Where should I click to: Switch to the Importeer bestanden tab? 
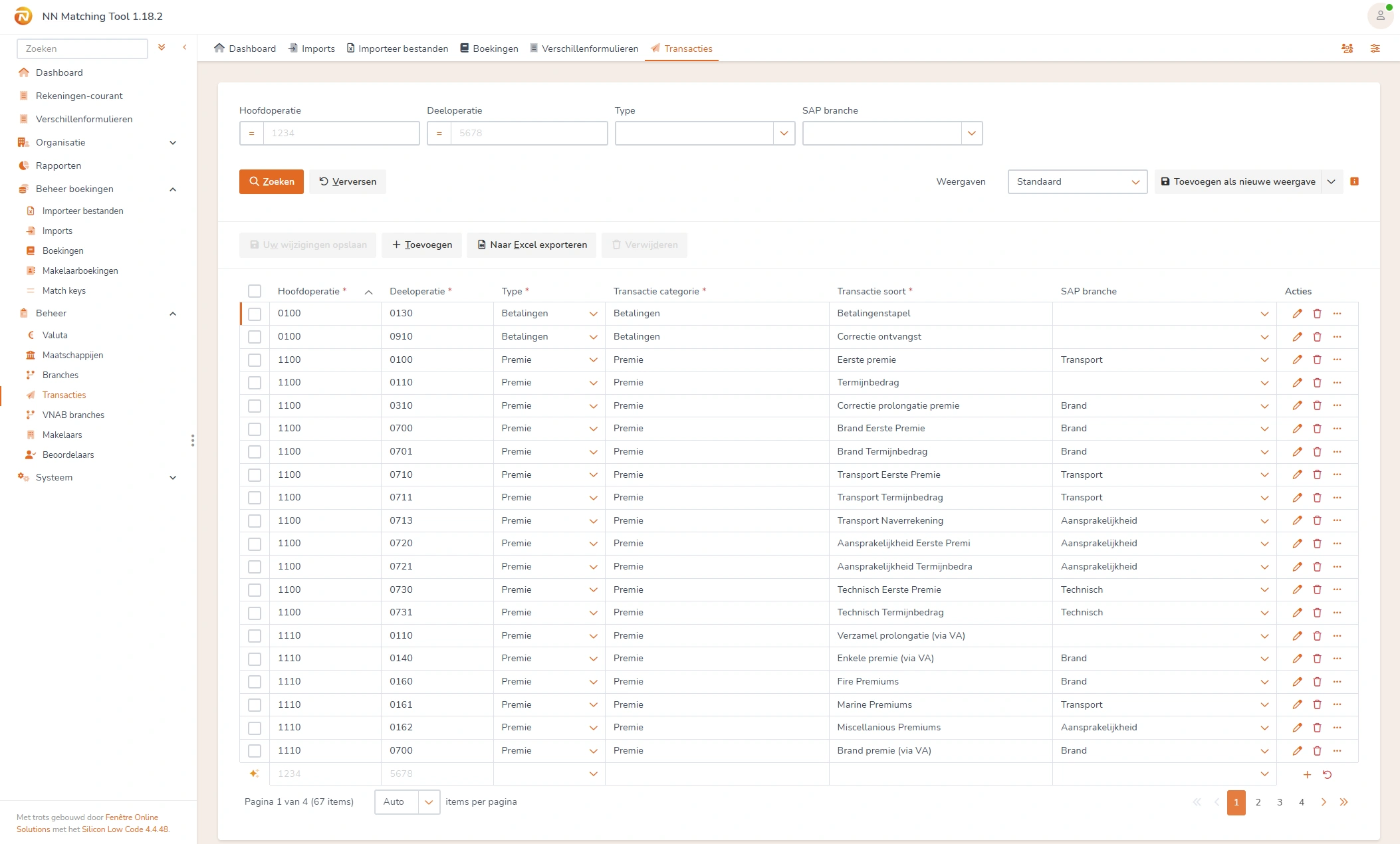click(x=398, y=49)
